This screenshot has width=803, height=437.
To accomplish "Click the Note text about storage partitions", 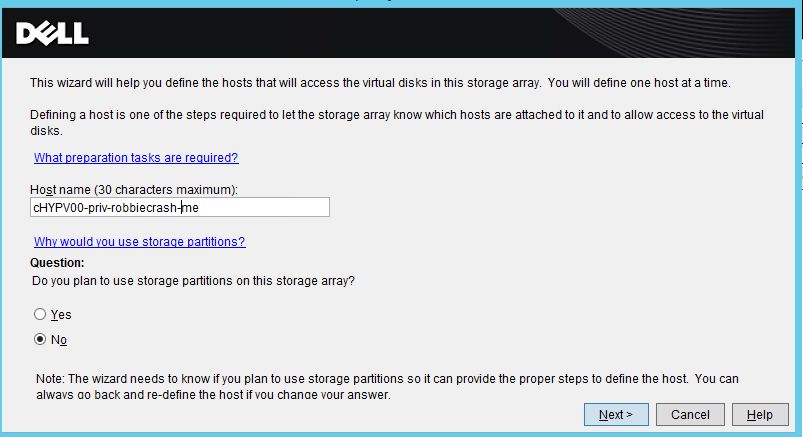I will coord(387,387).
